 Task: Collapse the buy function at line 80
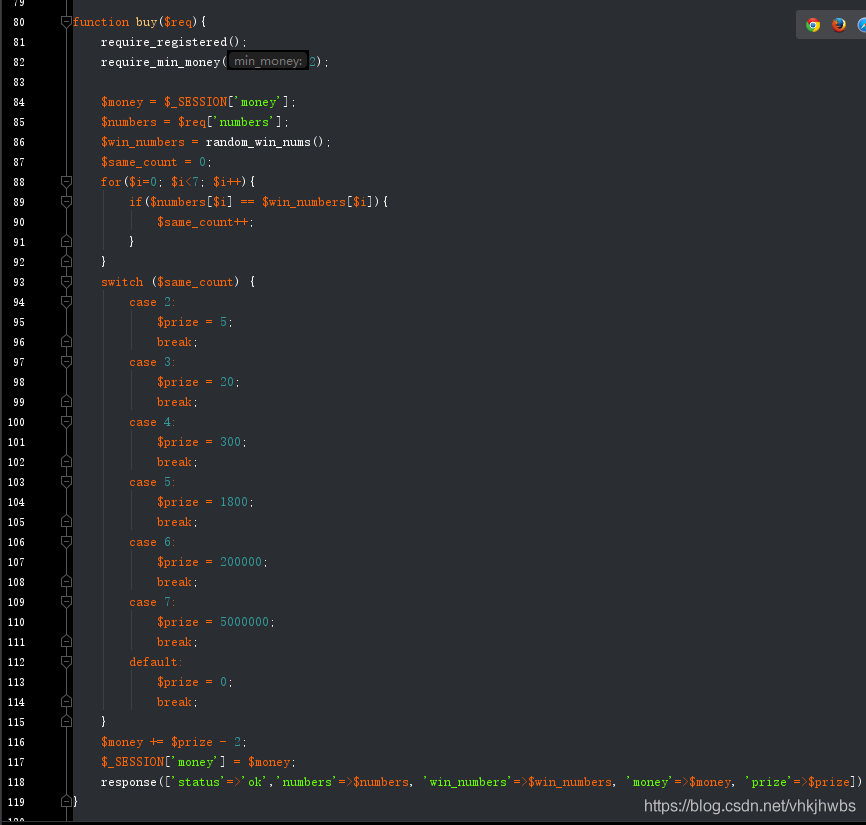tap(66, 22)
